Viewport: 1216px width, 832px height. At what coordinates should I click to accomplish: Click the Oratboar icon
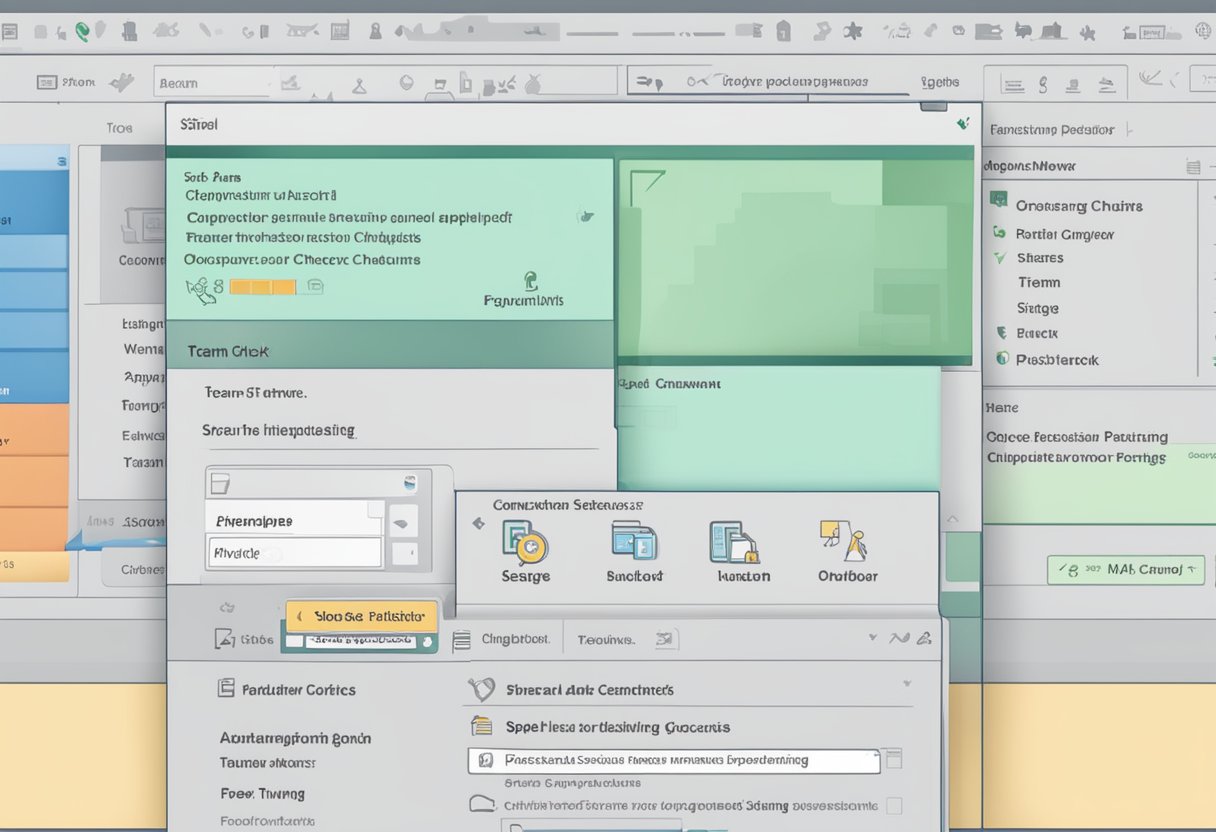pyautogui.click(x=842, y=541)
